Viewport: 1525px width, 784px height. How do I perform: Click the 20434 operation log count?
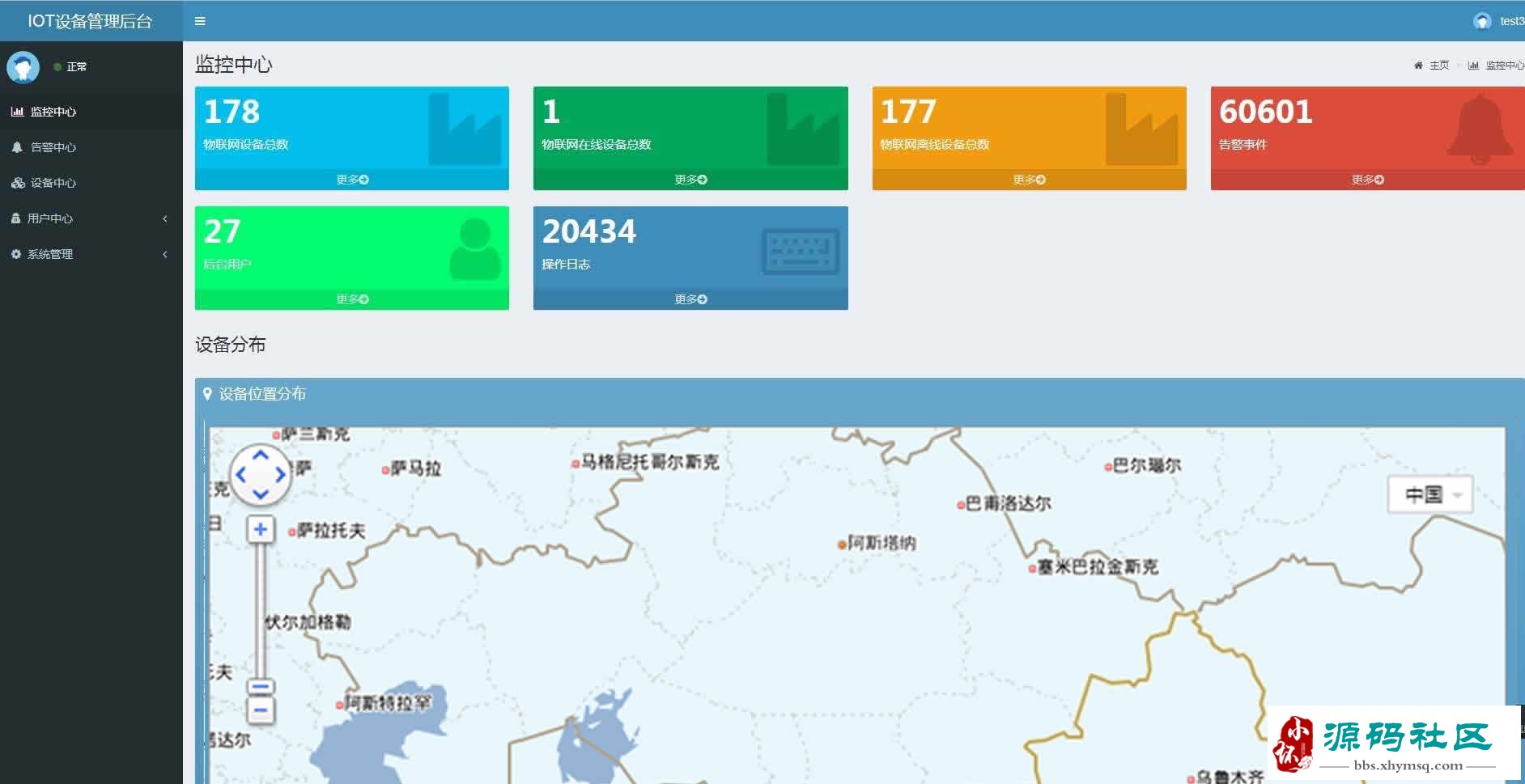pos(589,231)
